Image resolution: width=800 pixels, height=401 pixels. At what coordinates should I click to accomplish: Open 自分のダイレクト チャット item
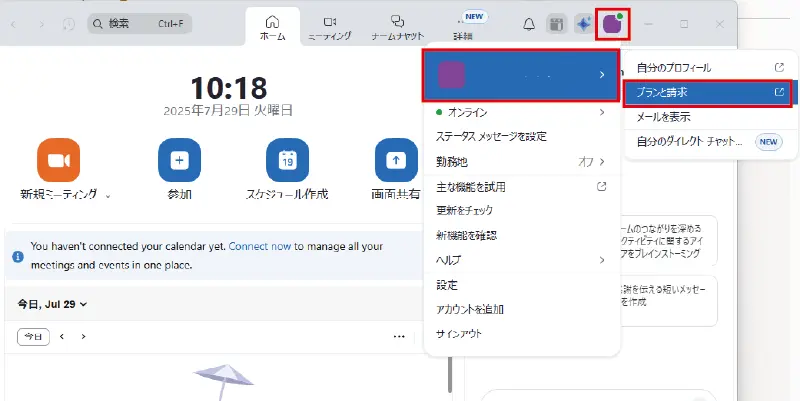(x=710, y=141)
